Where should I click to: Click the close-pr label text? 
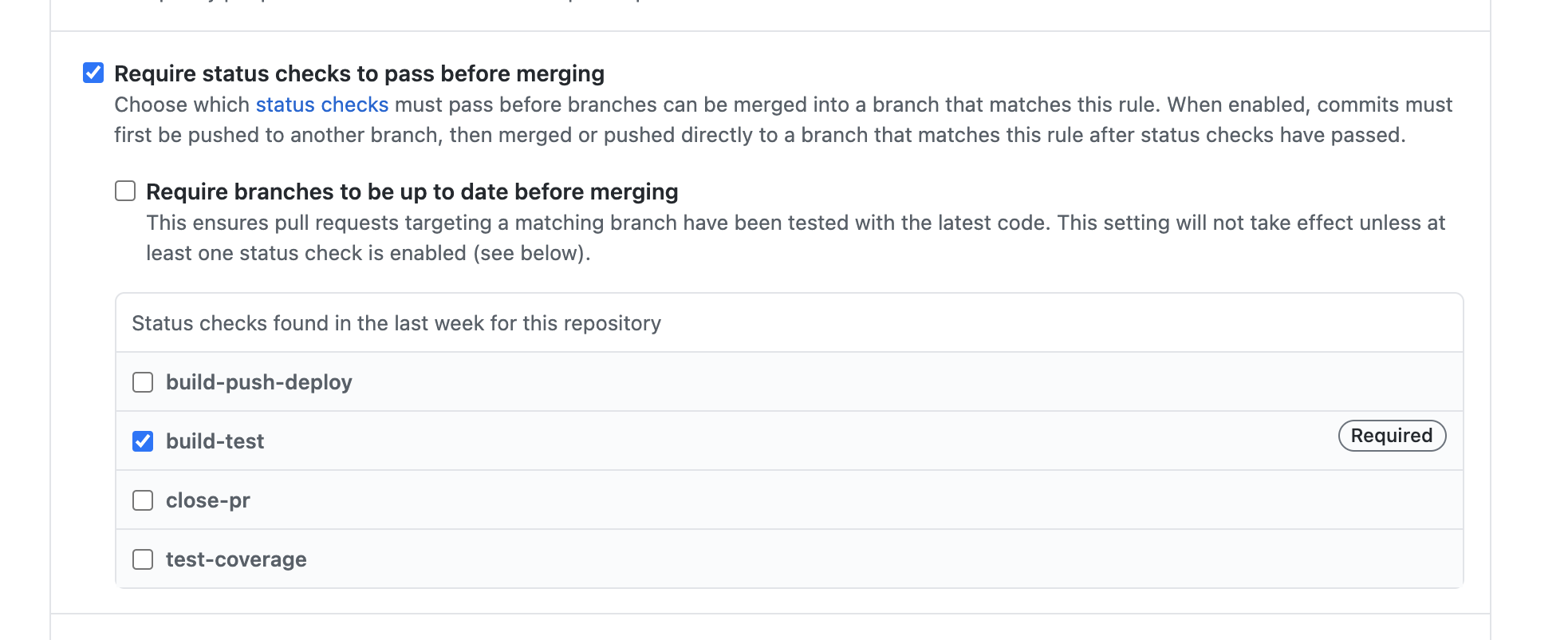(x=207, y=500)
